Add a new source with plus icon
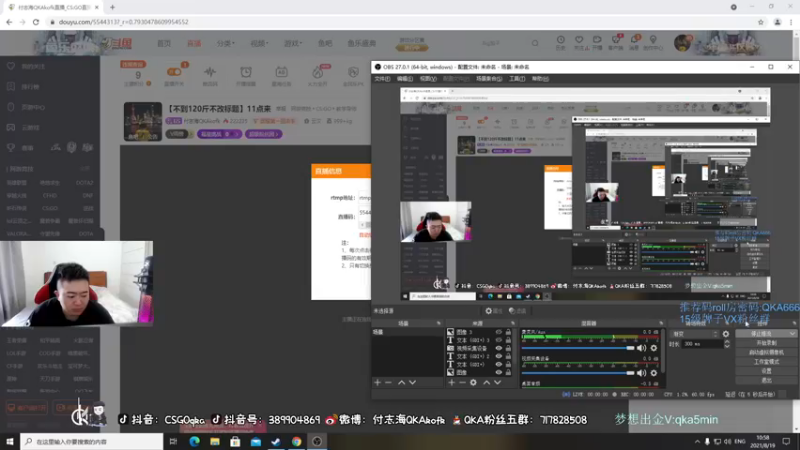The height and width of the screenshot is (450, 800). tap(452, 383)
